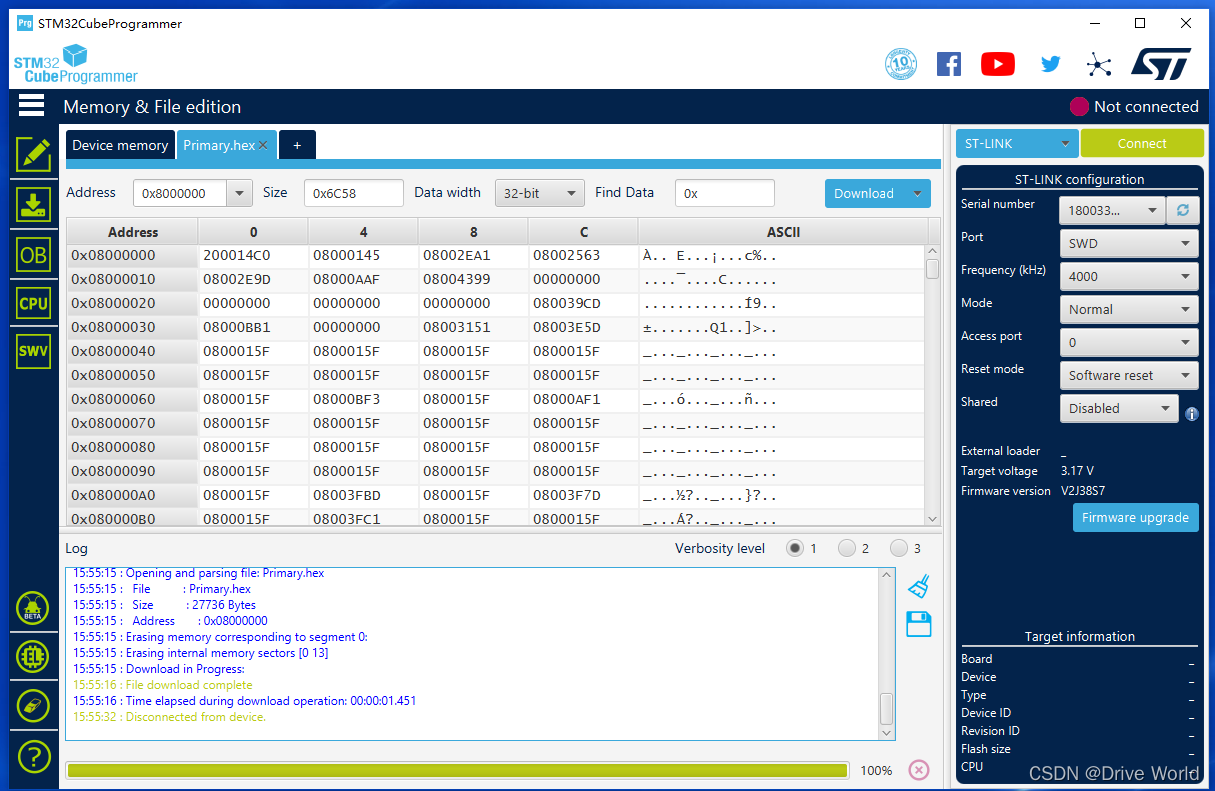Show Shared mode info icon
Image resolution: width=1215 pixels, height=791 pixels.
tap(1192, 413)
